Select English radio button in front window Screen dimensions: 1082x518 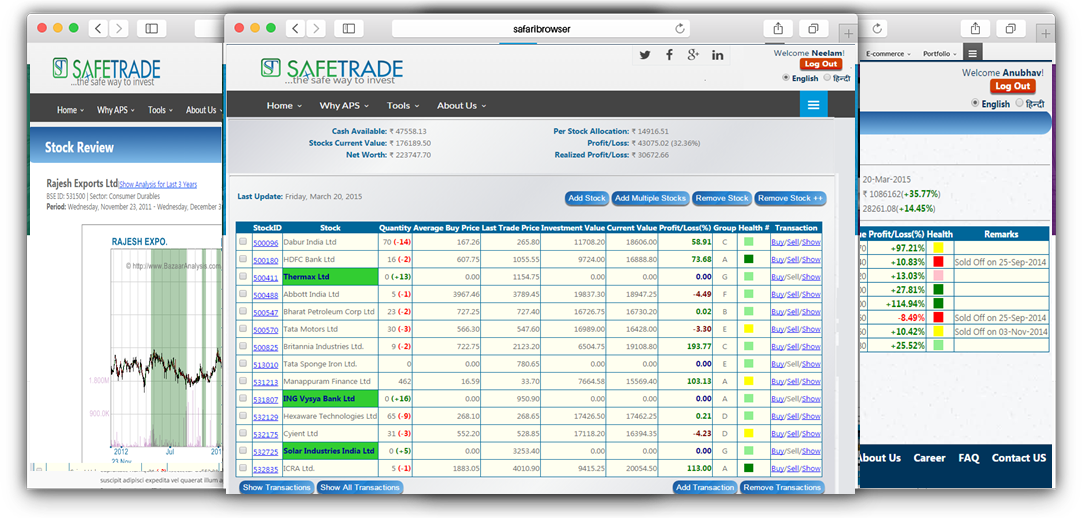click(x=786, y=78)
